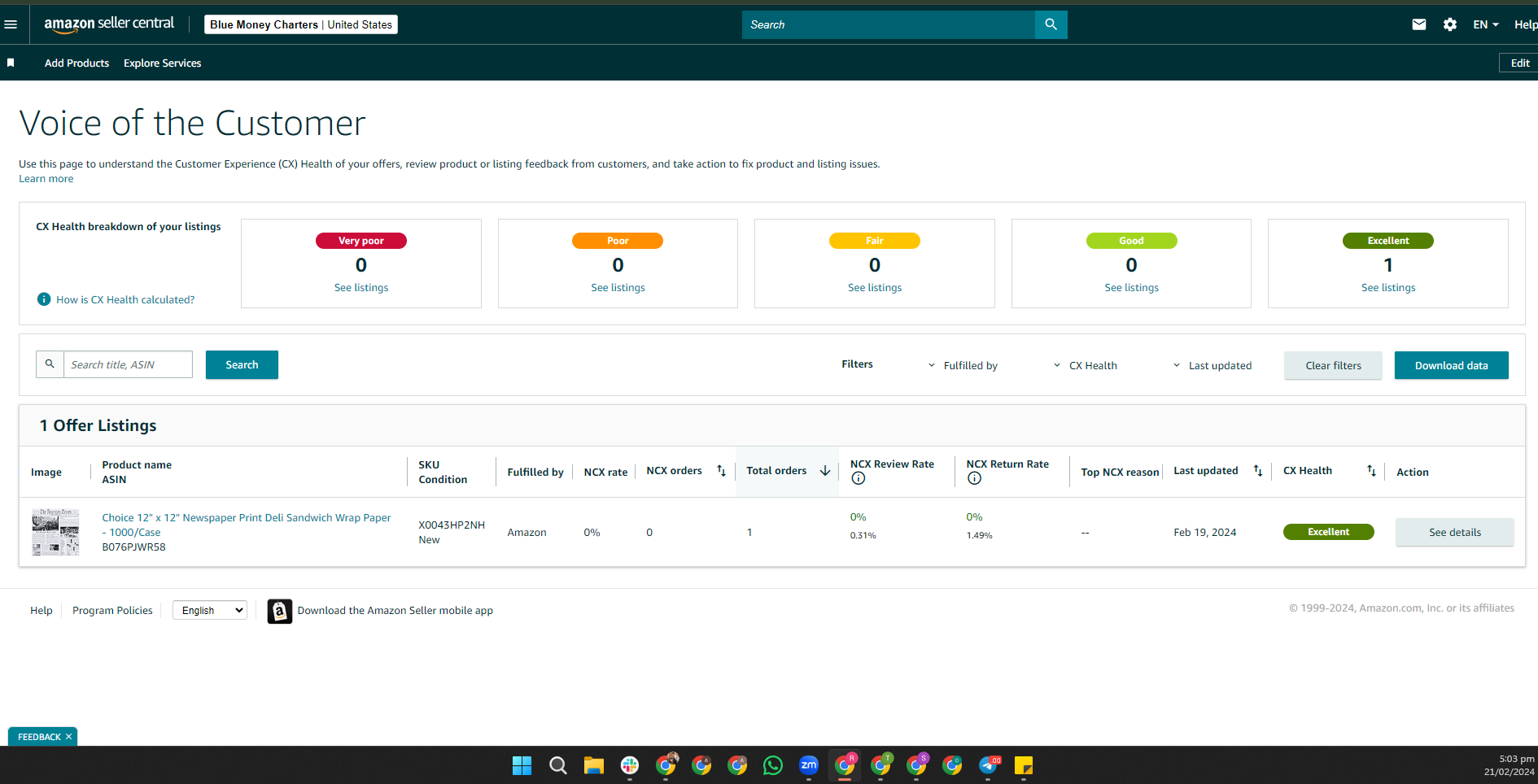The height and width of the screenshot is (784, 1538).
Task: Open the settings gear icon
Action: pos(1450,24)
